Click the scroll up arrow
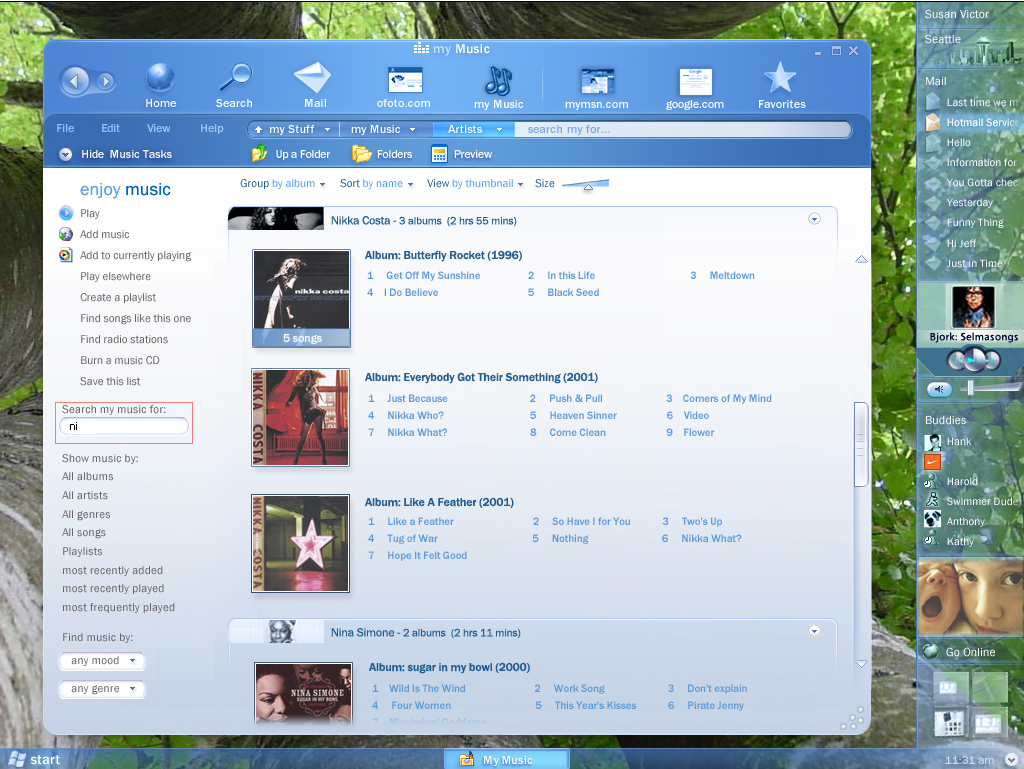 click(x=861, y=259)
